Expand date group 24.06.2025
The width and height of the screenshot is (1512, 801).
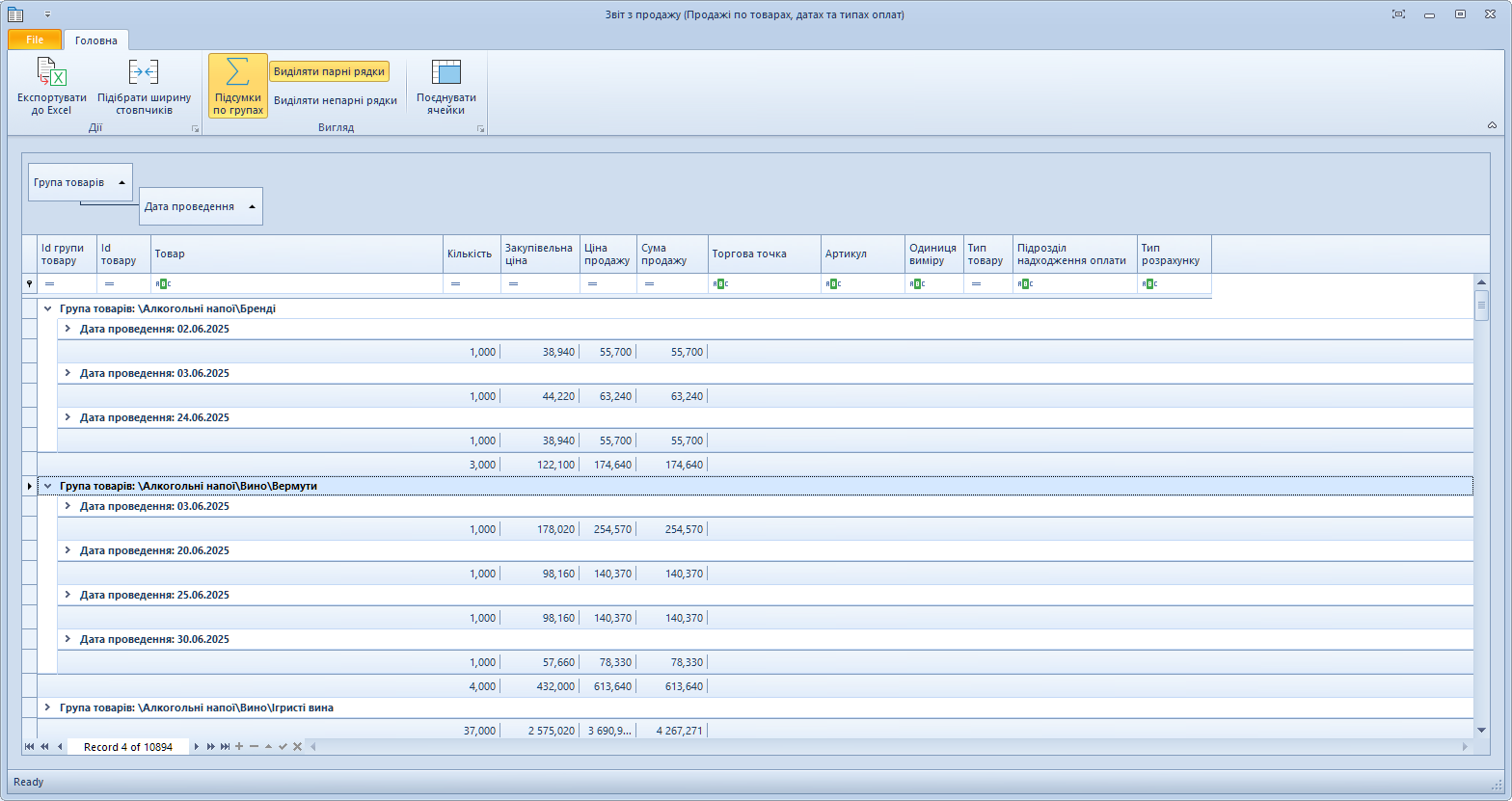tap(67, 417)
